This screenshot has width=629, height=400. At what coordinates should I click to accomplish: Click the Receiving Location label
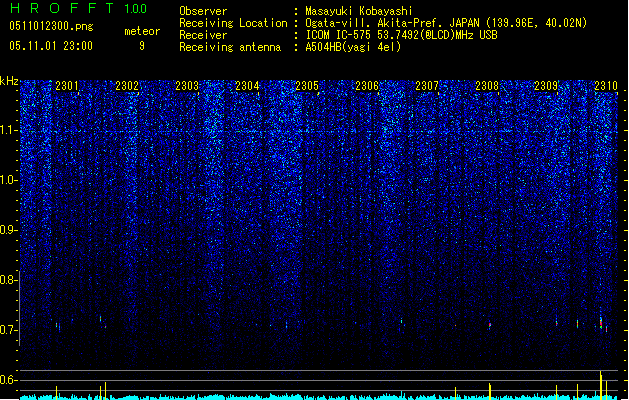click(x=233, y=23)
